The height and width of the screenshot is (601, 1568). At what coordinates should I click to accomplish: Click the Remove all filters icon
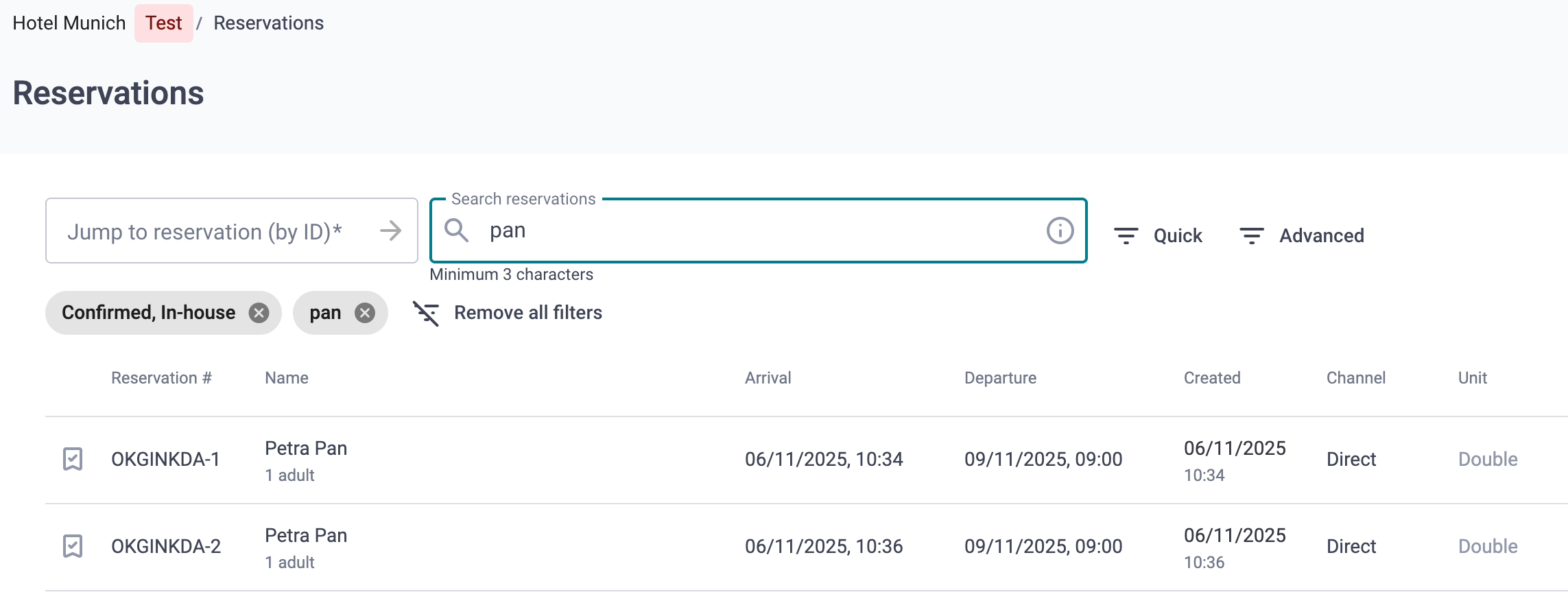tap(426, 313)
